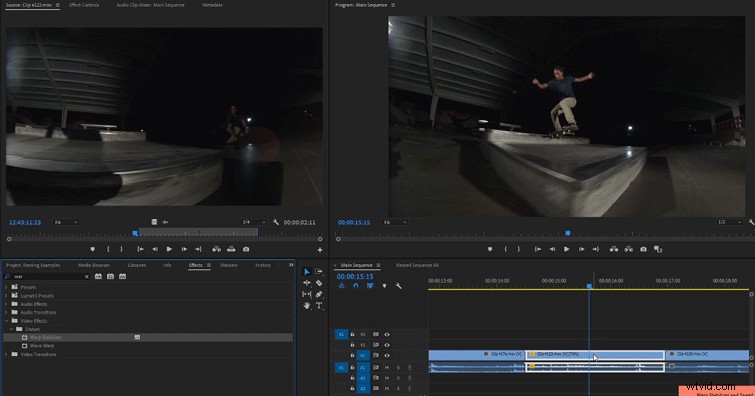Viewport: 755px width, 396px height.
Task: Switch to Audio Clip Mixer tab
Action: (x=150, y=5)
